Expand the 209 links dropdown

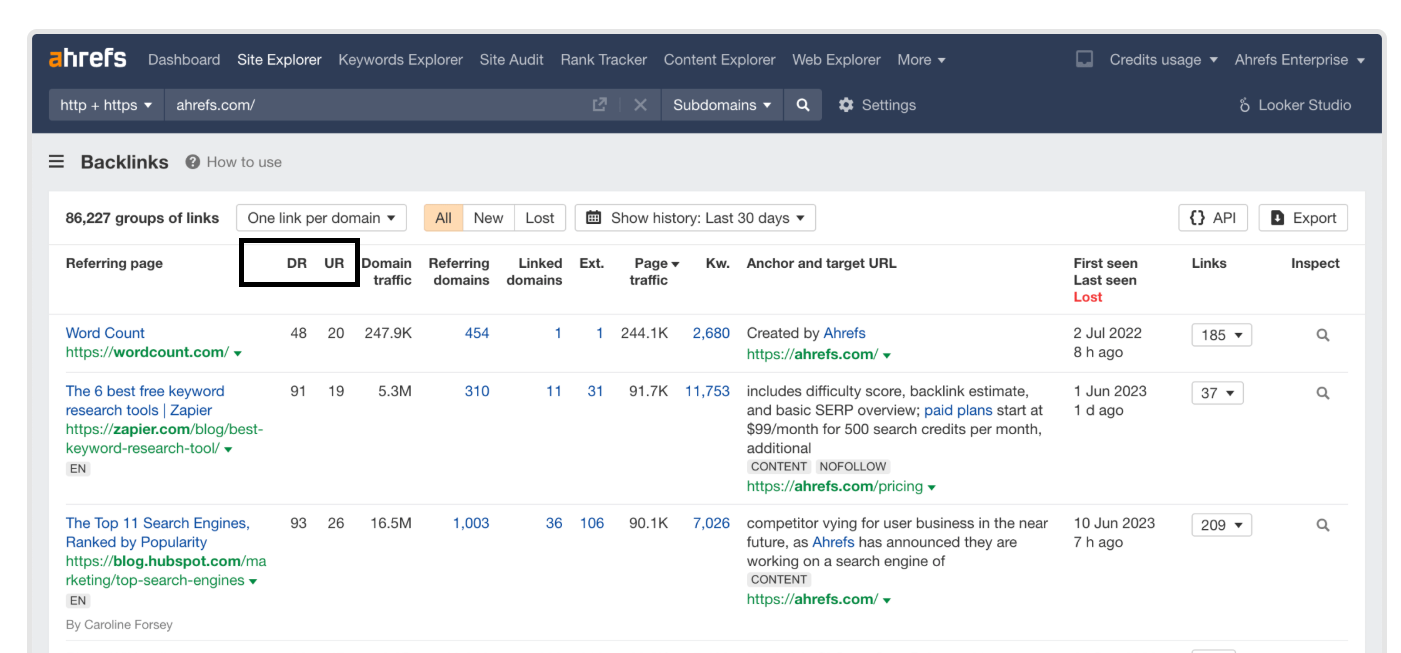pyautogui.click(x=1221, y=525)
